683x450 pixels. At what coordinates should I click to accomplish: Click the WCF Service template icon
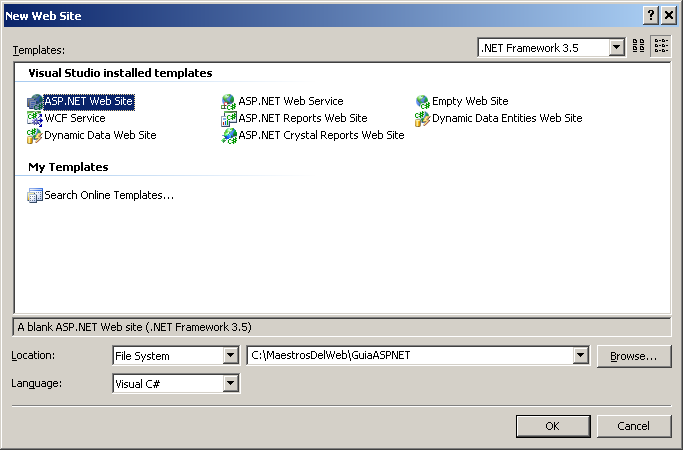[35, 118]
